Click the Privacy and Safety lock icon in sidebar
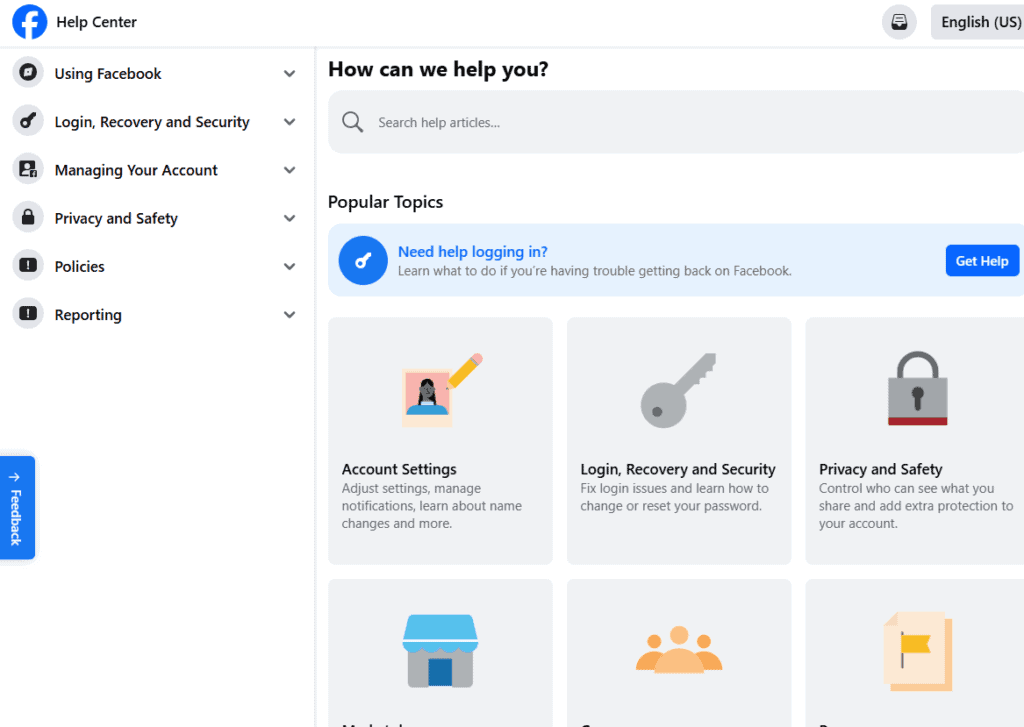The image size is (1024, 727). pos(28,218)
